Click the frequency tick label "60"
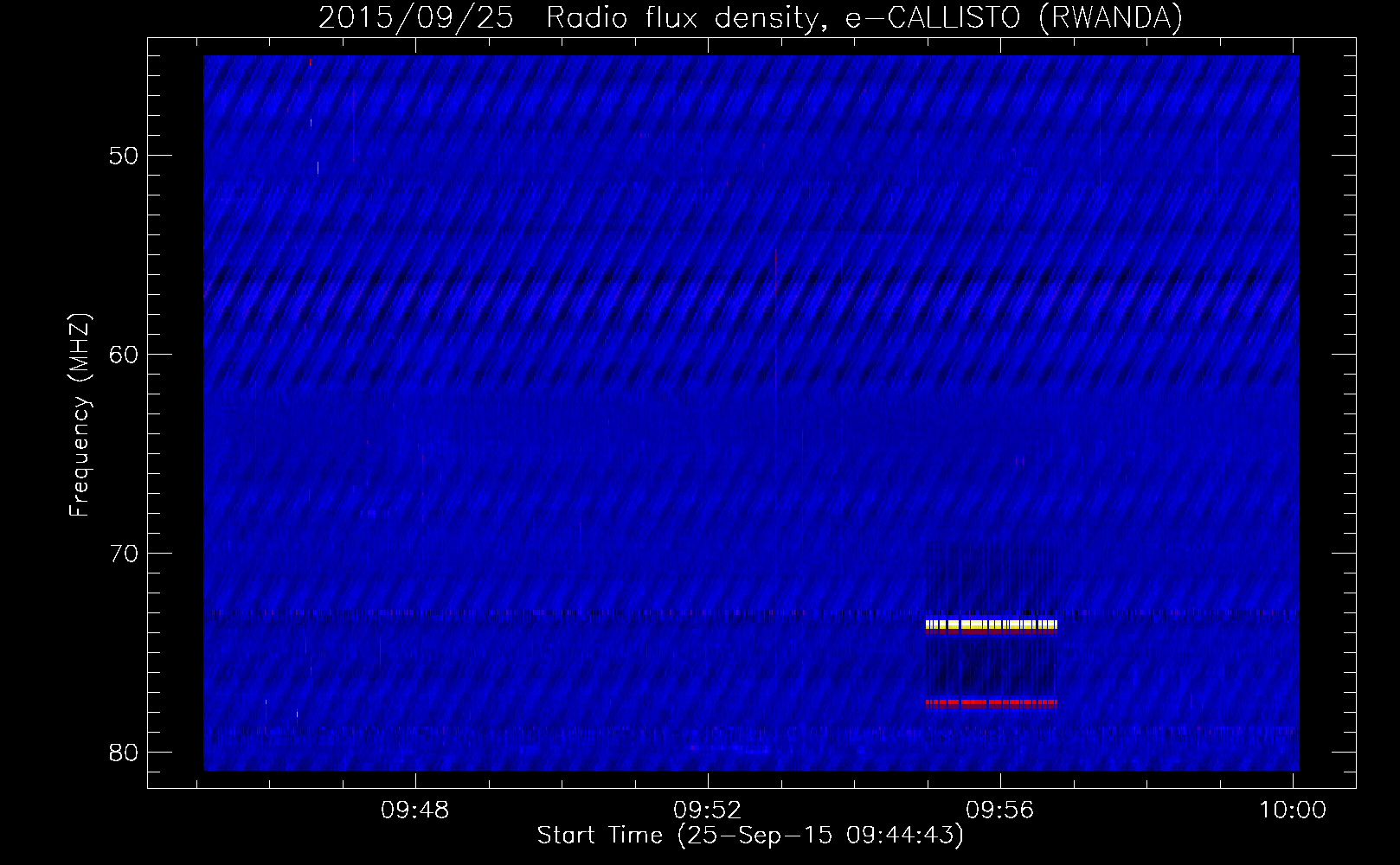The height and width of the screenshot is (865, 1400). pyautogui.click(x=124, y=355)
